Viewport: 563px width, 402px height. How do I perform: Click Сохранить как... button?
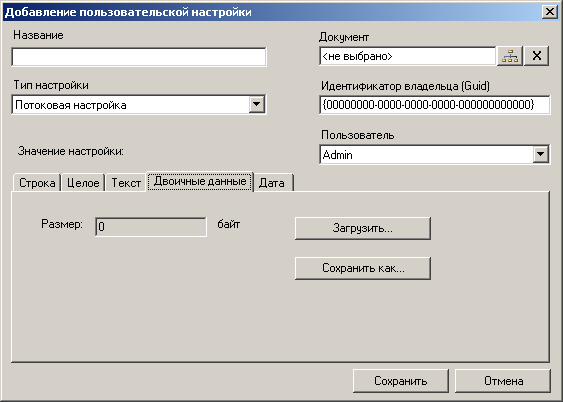click(x=363, y=268)
